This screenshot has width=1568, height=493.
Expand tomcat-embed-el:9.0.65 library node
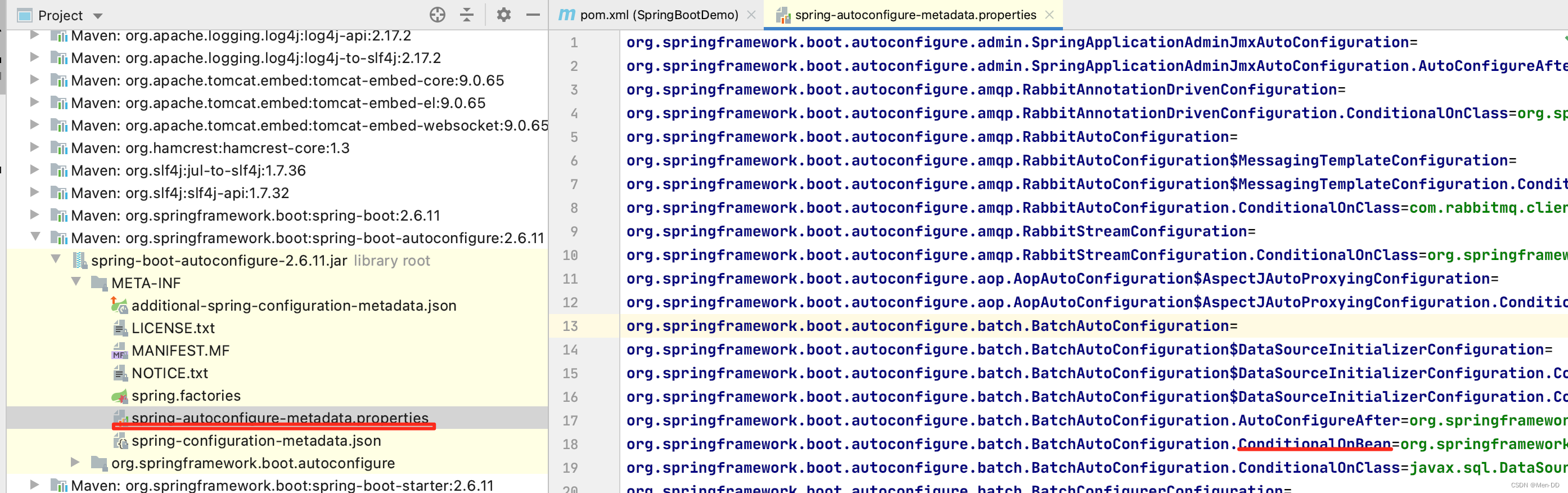tap(35, 102)
